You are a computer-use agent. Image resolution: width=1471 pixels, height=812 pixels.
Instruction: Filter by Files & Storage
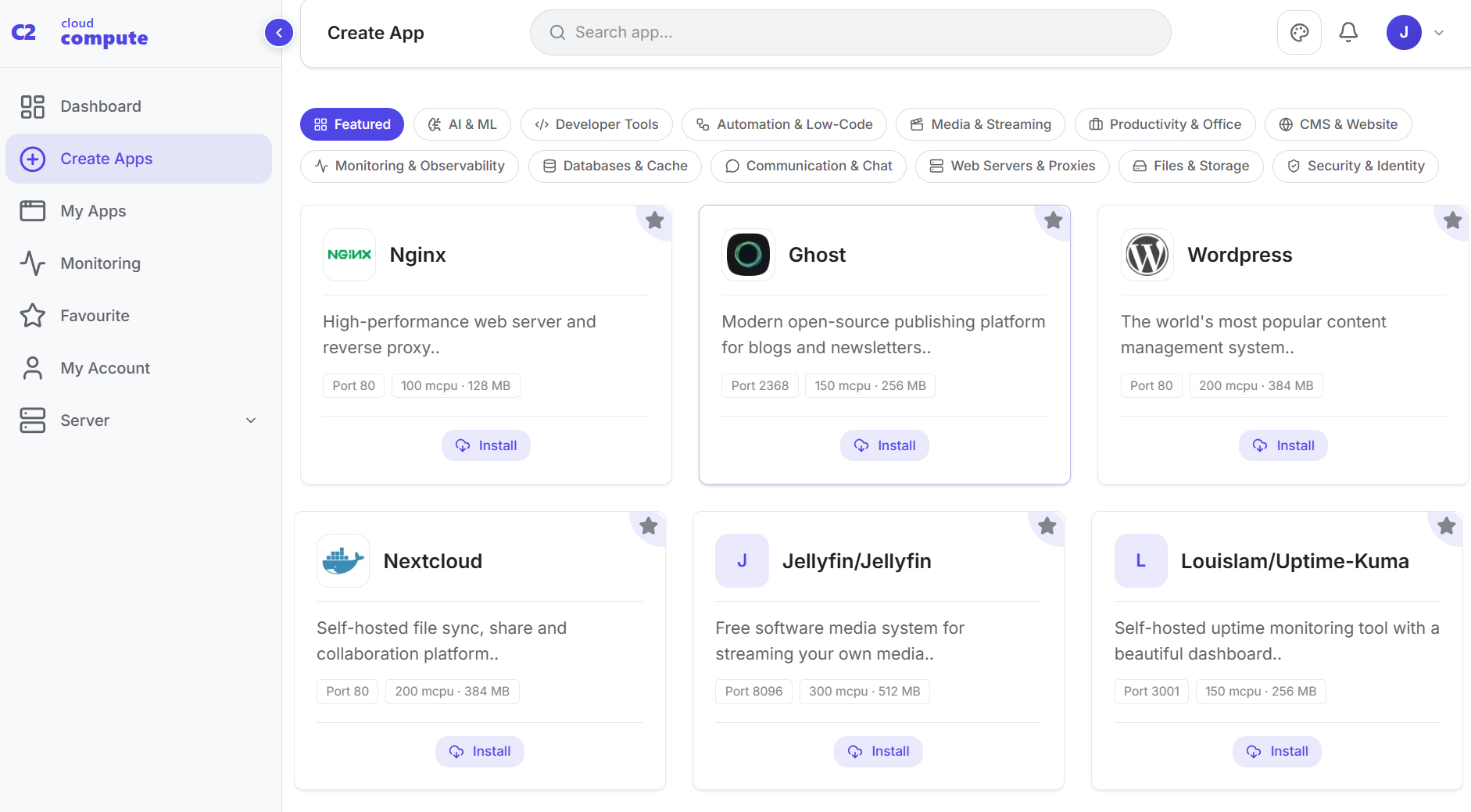click(x=1191, y=166)
